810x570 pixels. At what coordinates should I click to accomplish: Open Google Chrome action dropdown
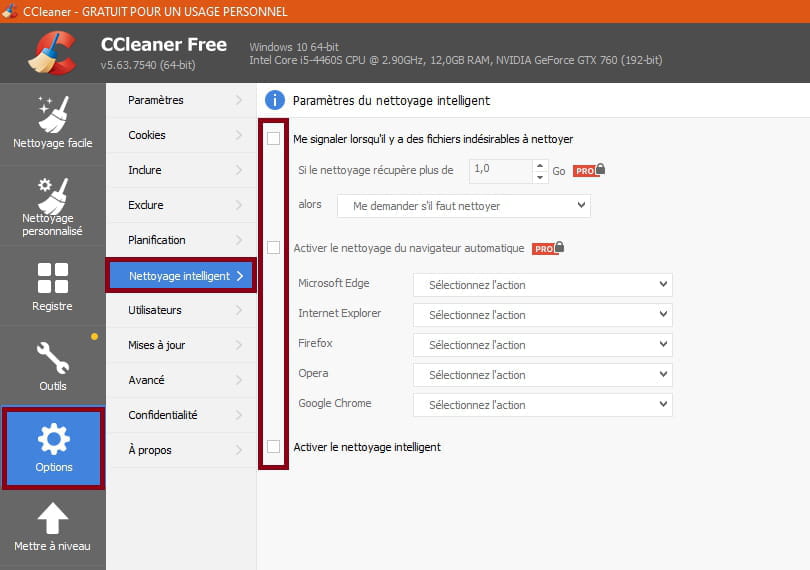click(542, 405)
